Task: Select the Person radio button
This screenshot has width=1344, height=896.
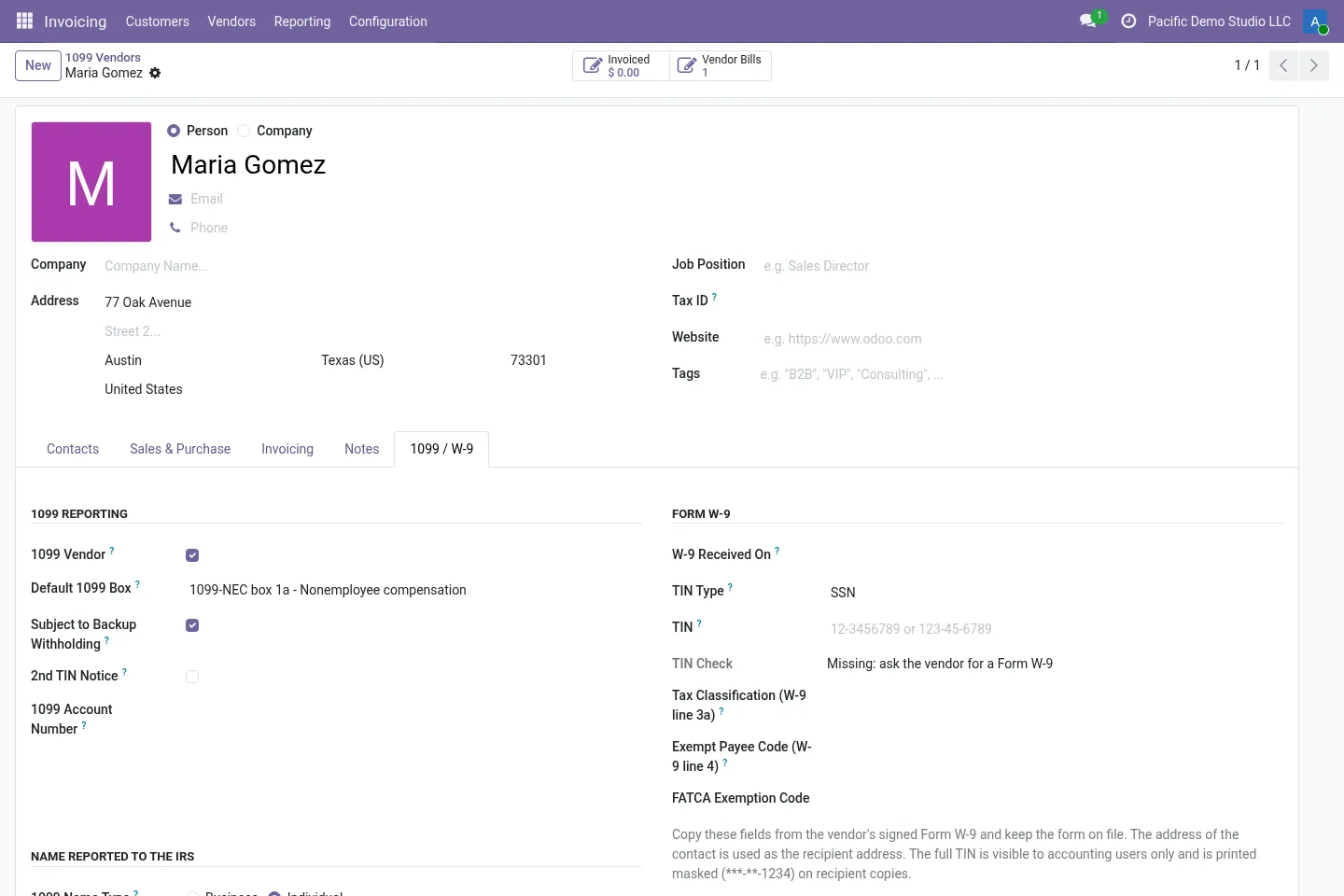Action: (174, 131)
